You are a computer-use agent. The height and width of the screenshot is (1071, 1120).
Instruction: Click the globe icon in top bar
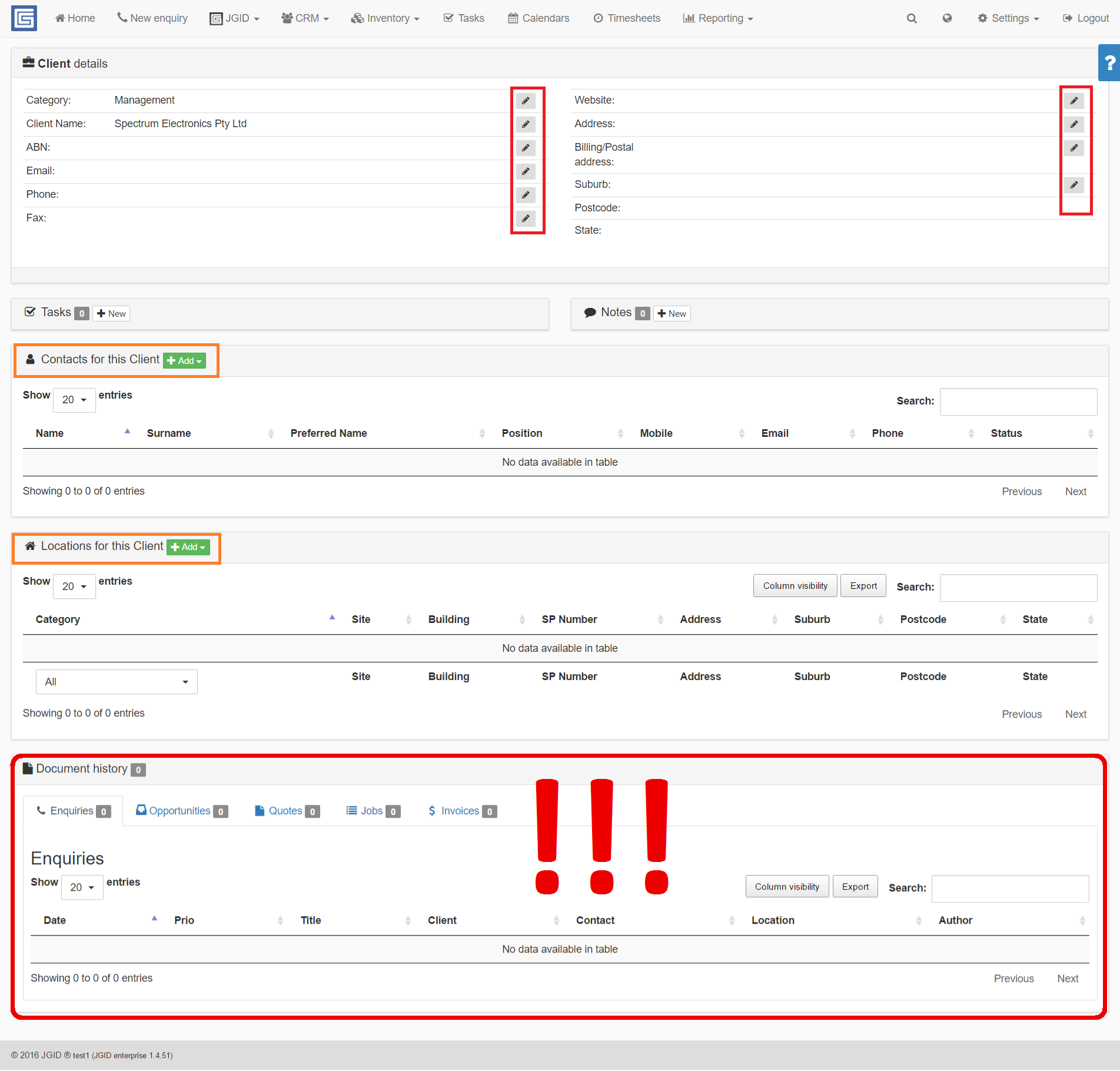pos(947,18)
